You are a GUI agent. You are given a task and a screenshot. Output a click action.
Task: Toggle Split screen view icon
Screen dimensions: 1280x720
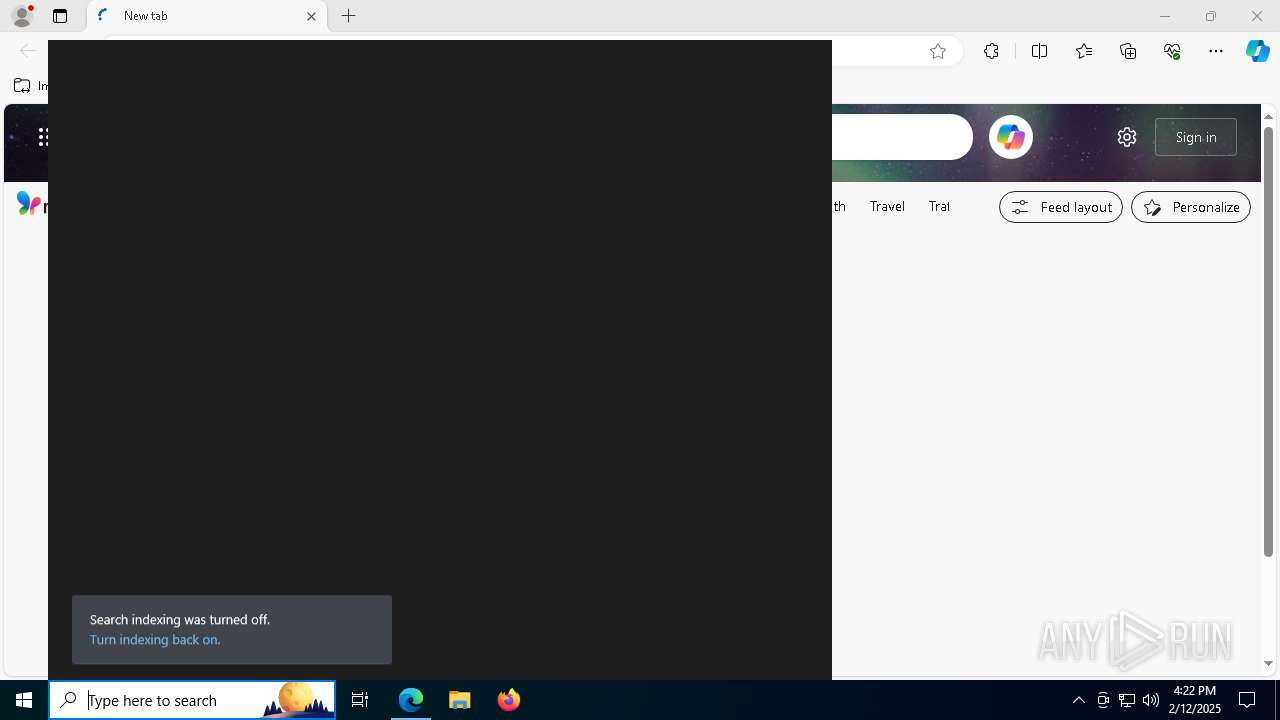tap(1039, 51)
